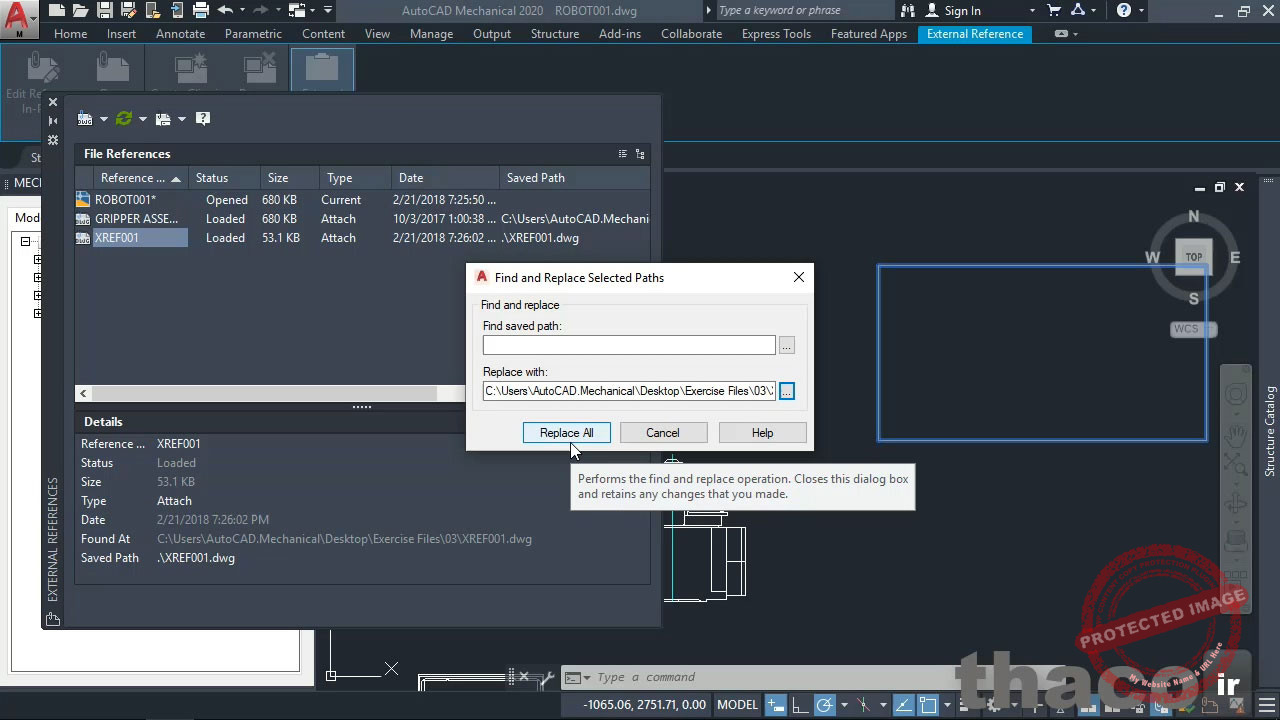This screenshot has width=1280, height=720.
Task: Open the polar tracking settings dropdown arrow
Action: coord(844,705)
